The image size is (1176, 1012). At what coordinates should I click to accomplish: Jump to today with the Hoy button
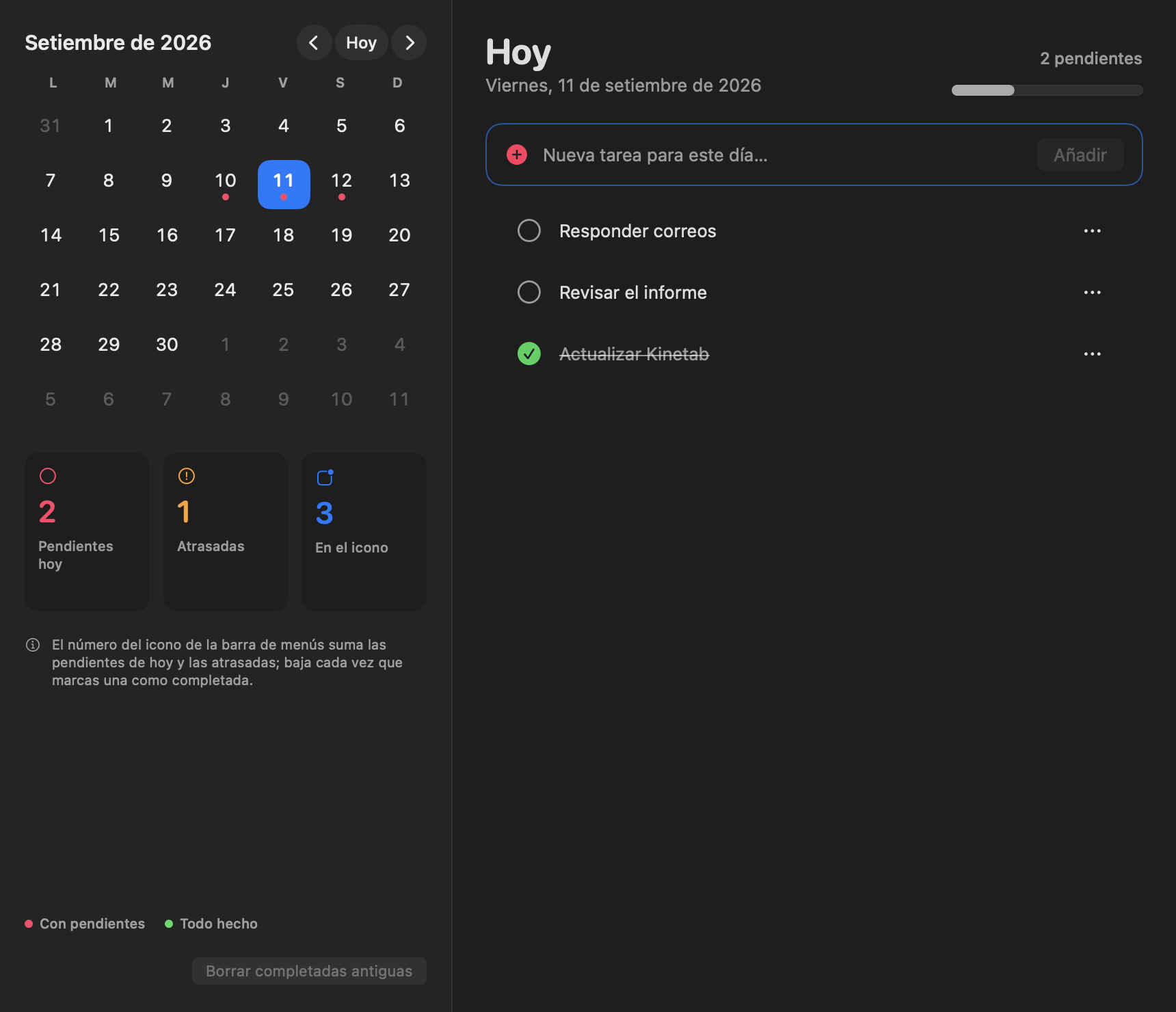[x=361, y=42]
